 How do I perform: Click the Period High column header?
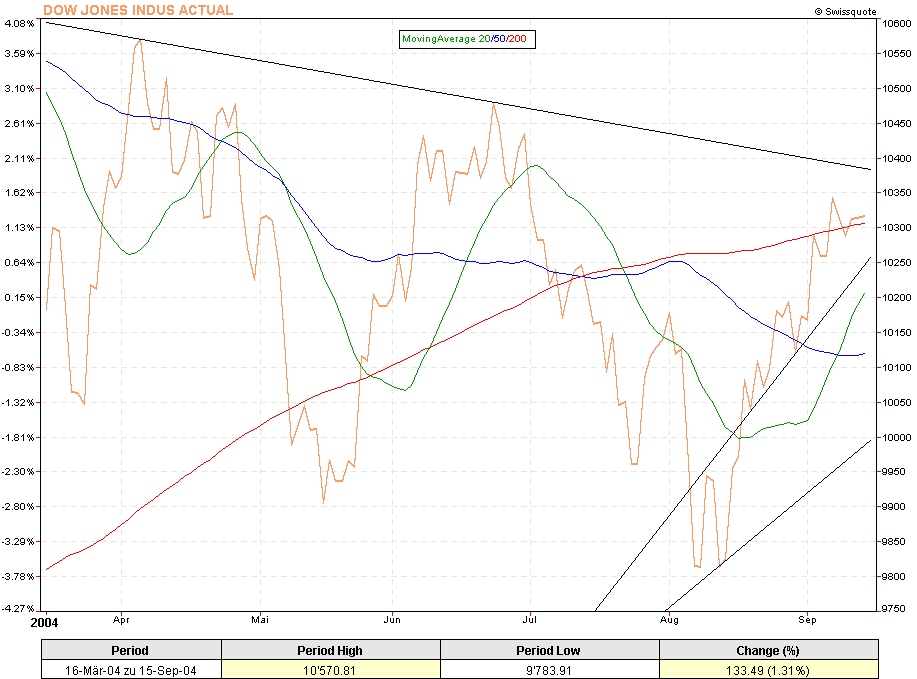[330, 650]
